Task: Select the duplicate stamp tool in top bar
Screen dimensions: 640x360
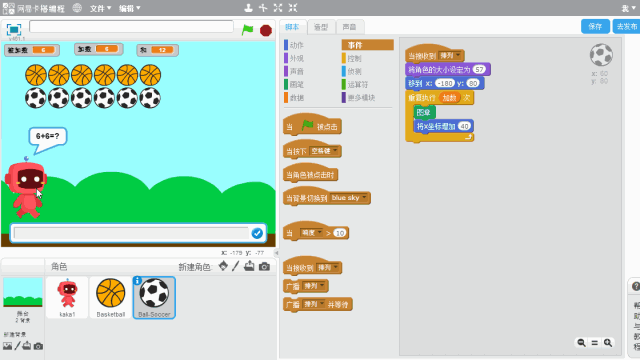Action: pos(248,8)
